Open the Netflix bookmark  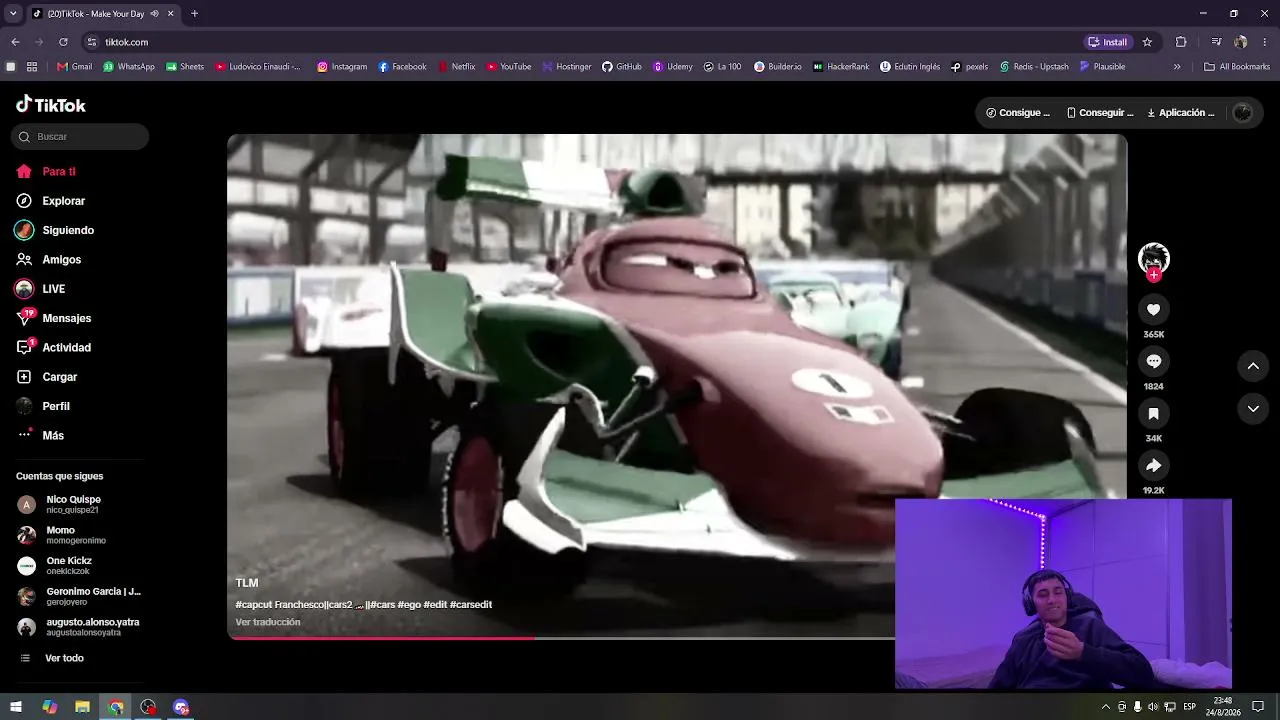click(x=456, y=67)
